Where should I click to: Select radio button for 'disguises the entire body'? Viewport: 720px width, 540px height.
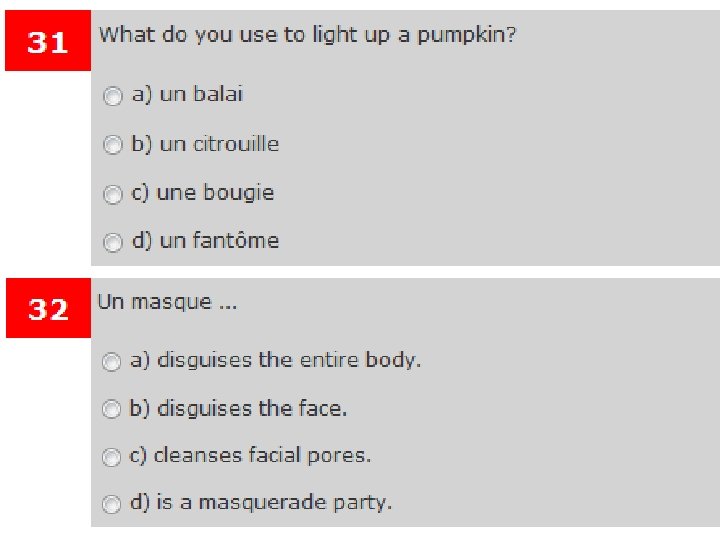point(112,362)
